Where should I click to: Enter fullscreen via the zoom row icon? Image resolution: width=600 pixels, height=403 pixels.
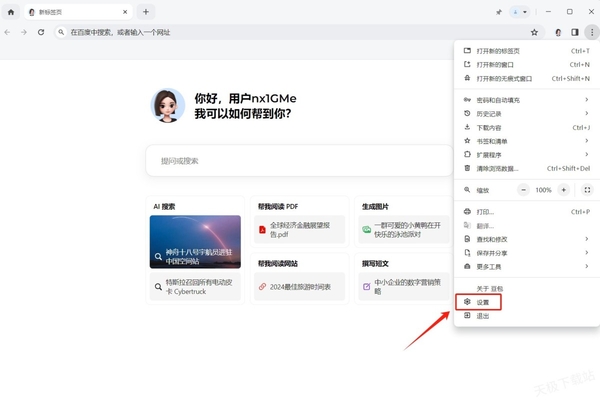(x=587, y=190)
